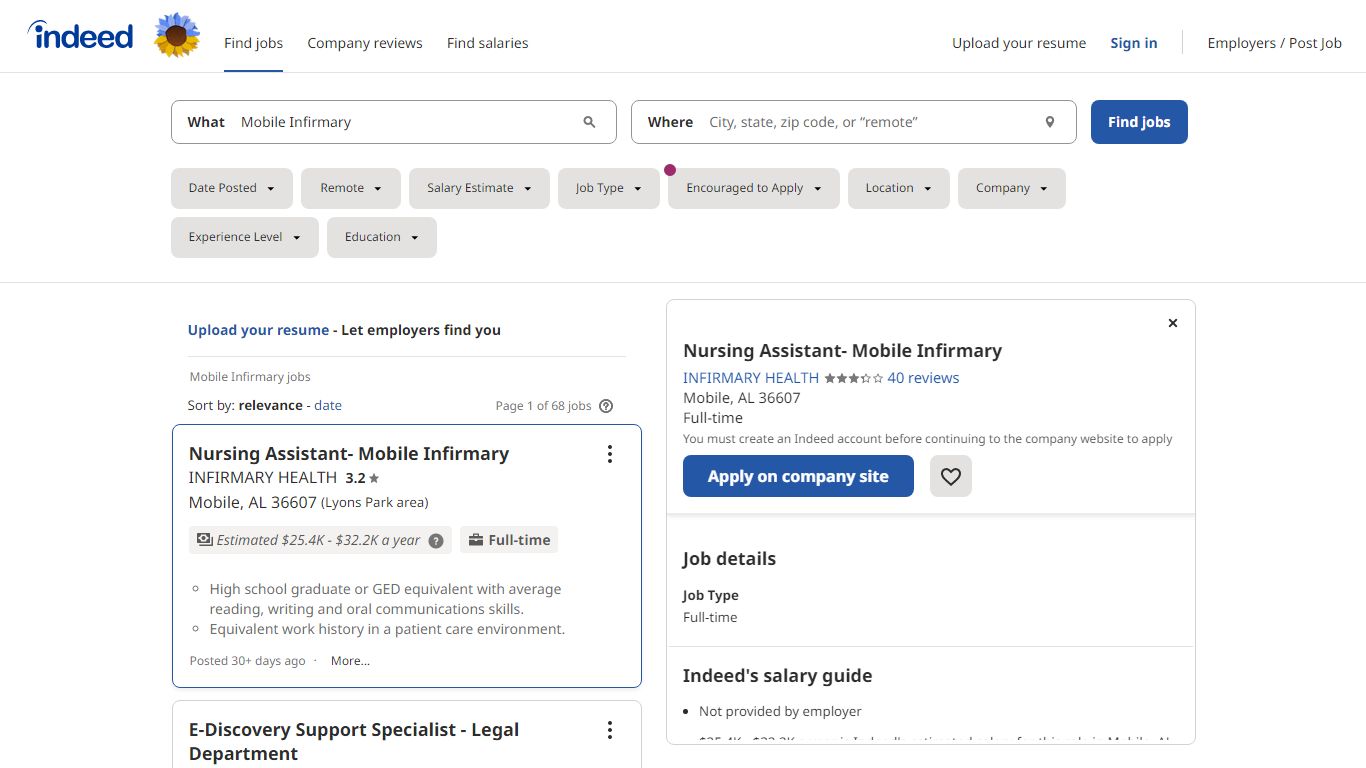Open Nursing Assistant- Mobile Infirmary job title

tap(349, 454)
